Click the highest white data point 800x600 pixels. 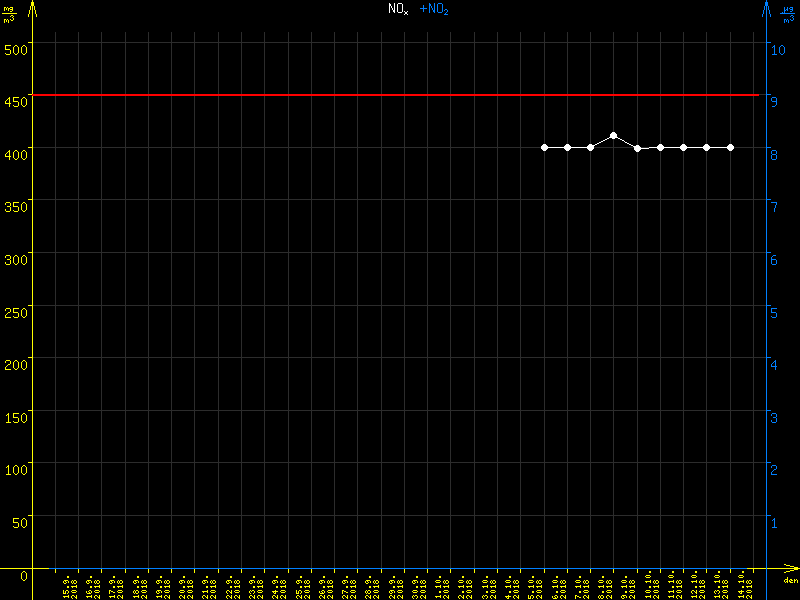pyautogui.click(x=613, y=135)
